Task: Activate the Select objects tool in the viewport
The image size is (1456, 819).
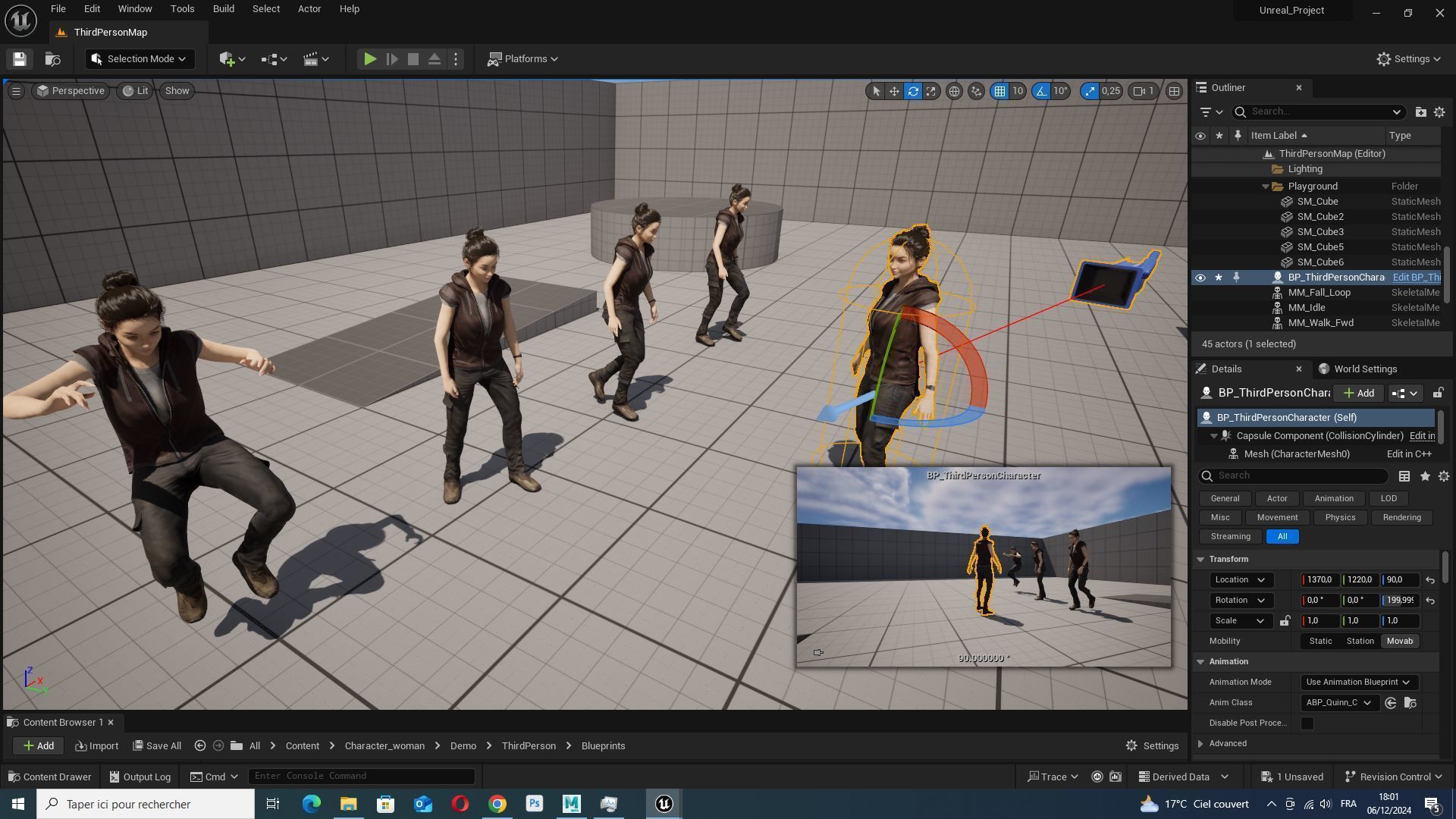Action: click(876, 91)
